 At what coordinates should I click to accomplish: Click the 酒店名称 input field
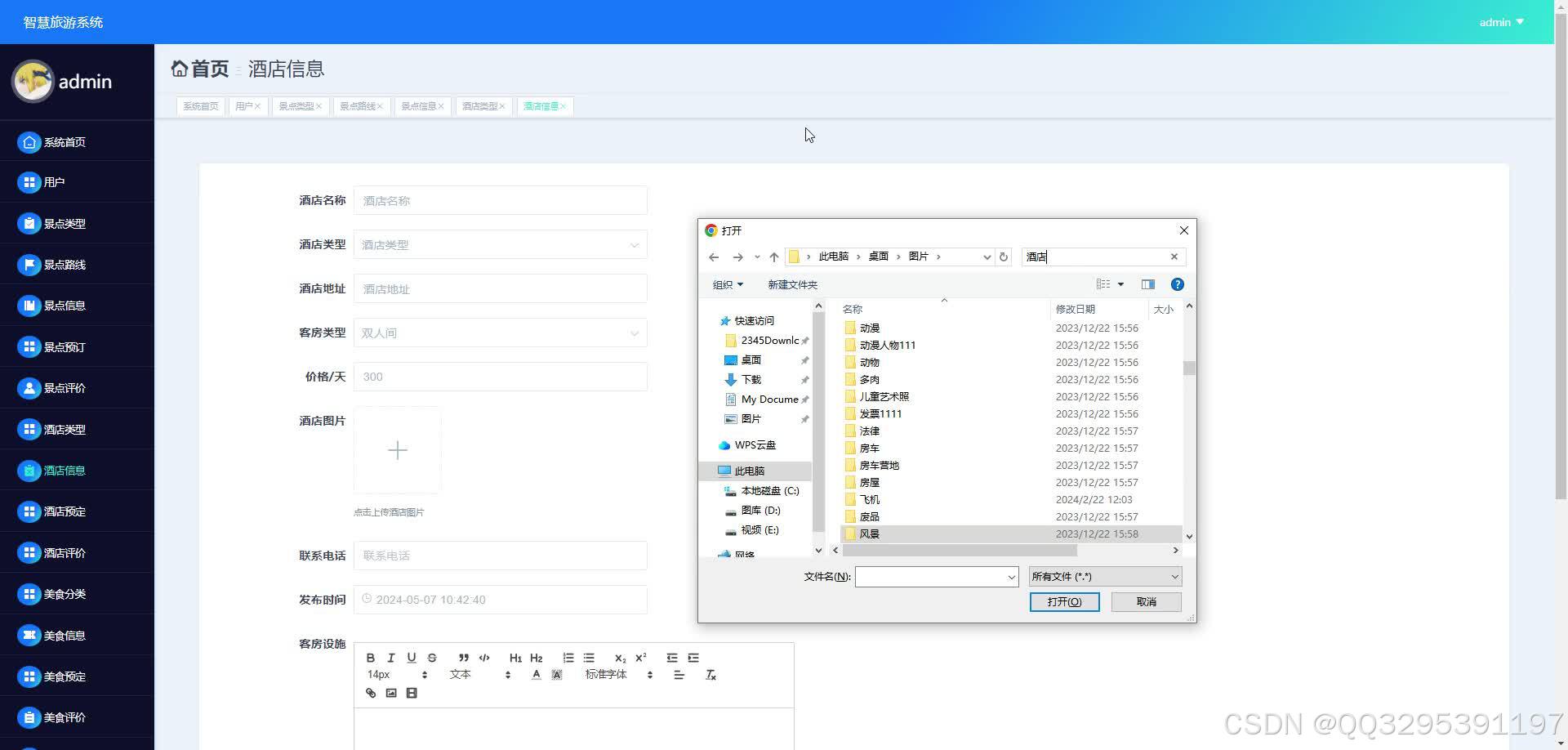501,201
